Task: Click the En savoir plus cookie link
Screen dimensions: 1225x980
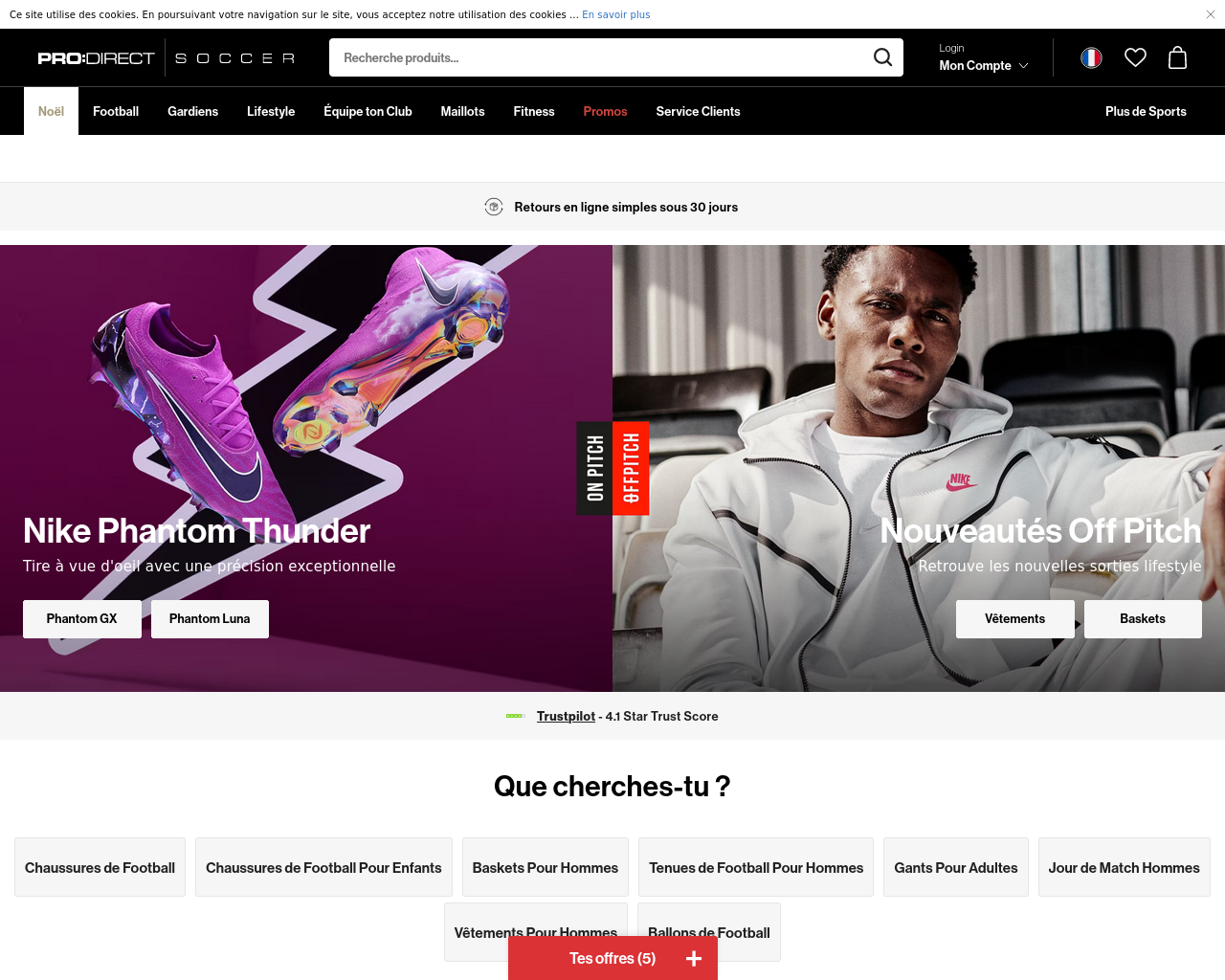Action: 615,14
